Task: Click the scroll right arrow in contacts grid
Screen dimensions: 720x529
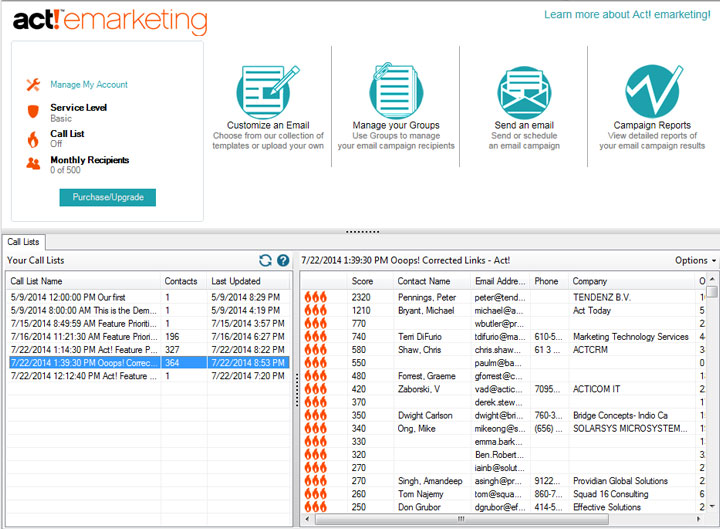Action: tap(698, 519)
